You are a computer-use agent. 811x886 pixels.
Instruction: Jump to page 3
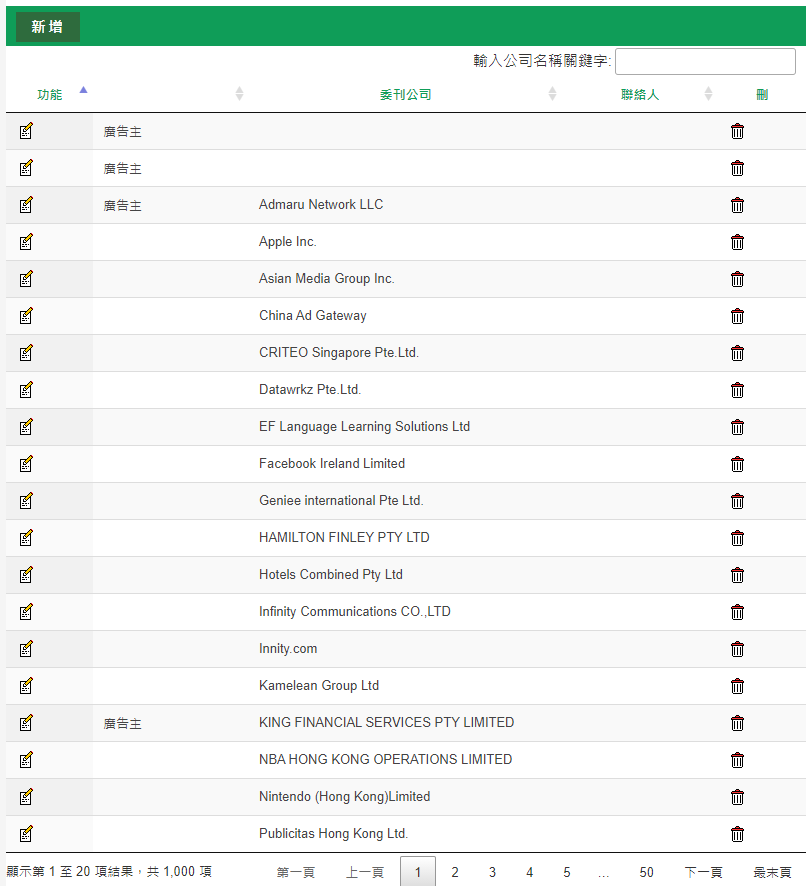coord(492,872)
